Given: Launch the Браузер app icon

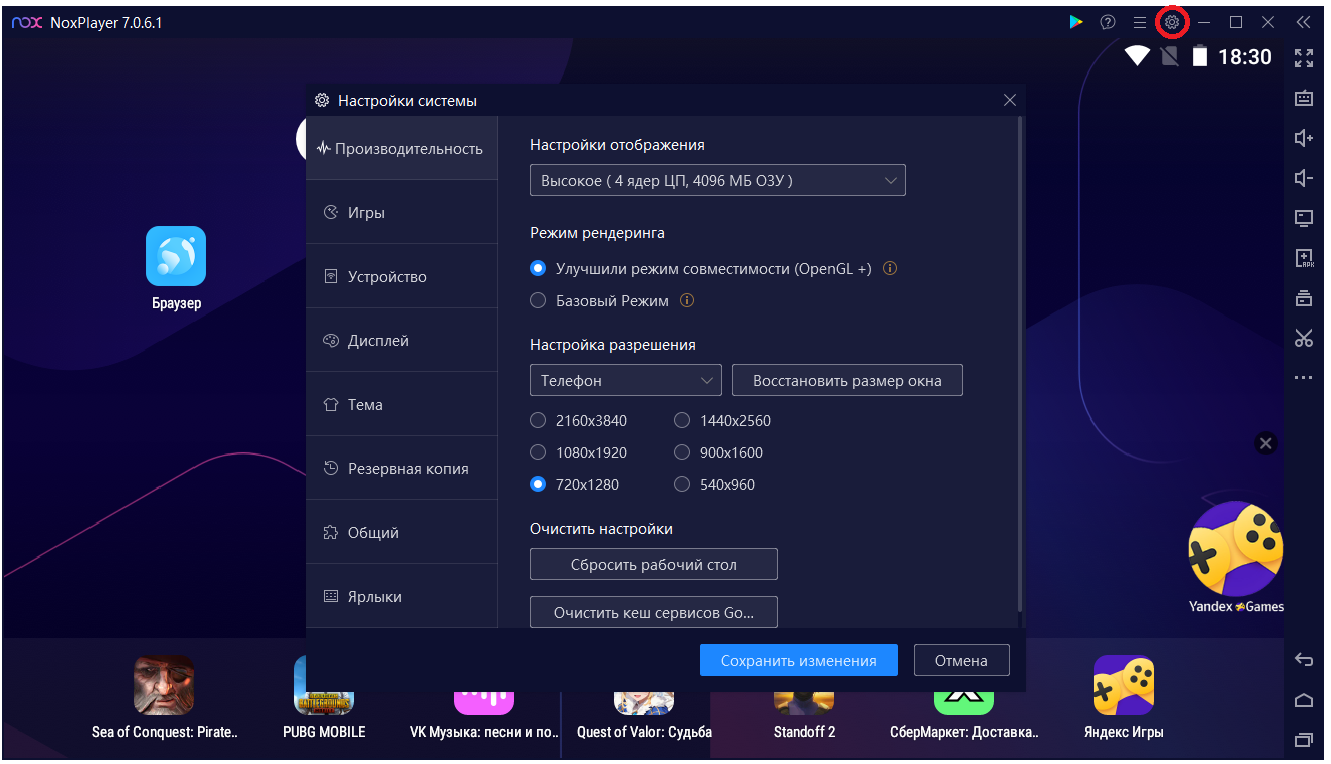Looking at the screenshot, I should [x=176, y=256].
